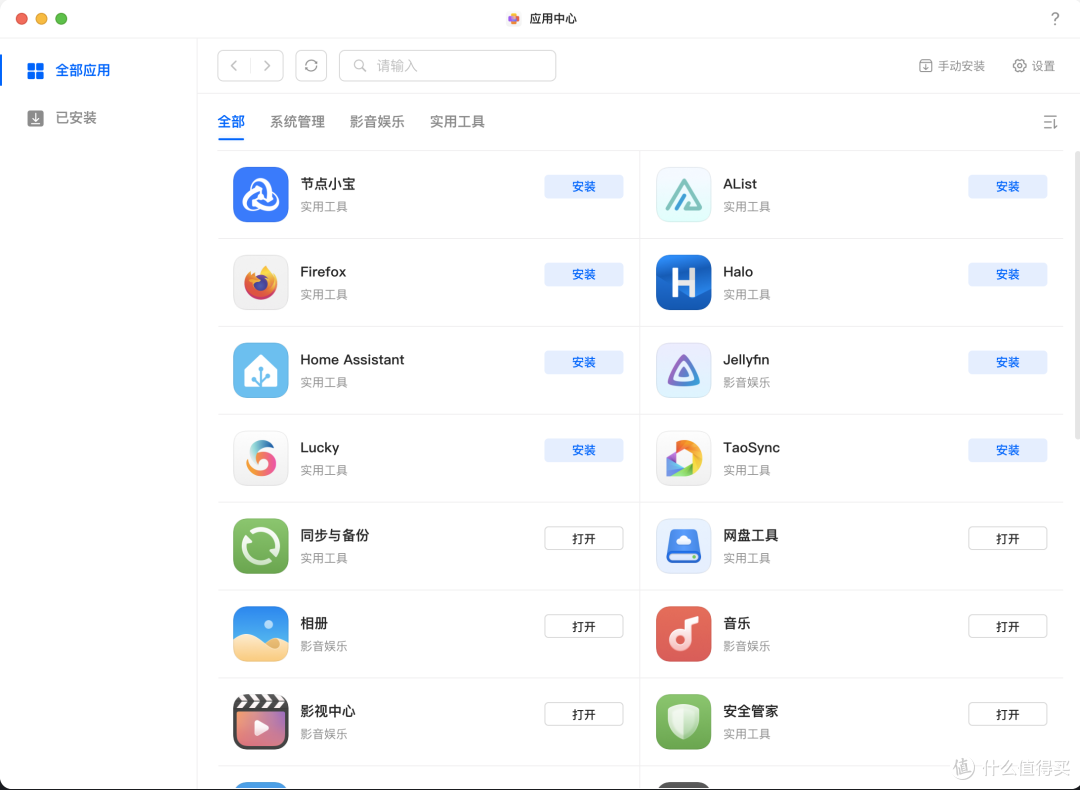The width and height of the screenshot is (1080, 790).
Task: Click the 同步与备份 app icon
Action: pos(260,546)
